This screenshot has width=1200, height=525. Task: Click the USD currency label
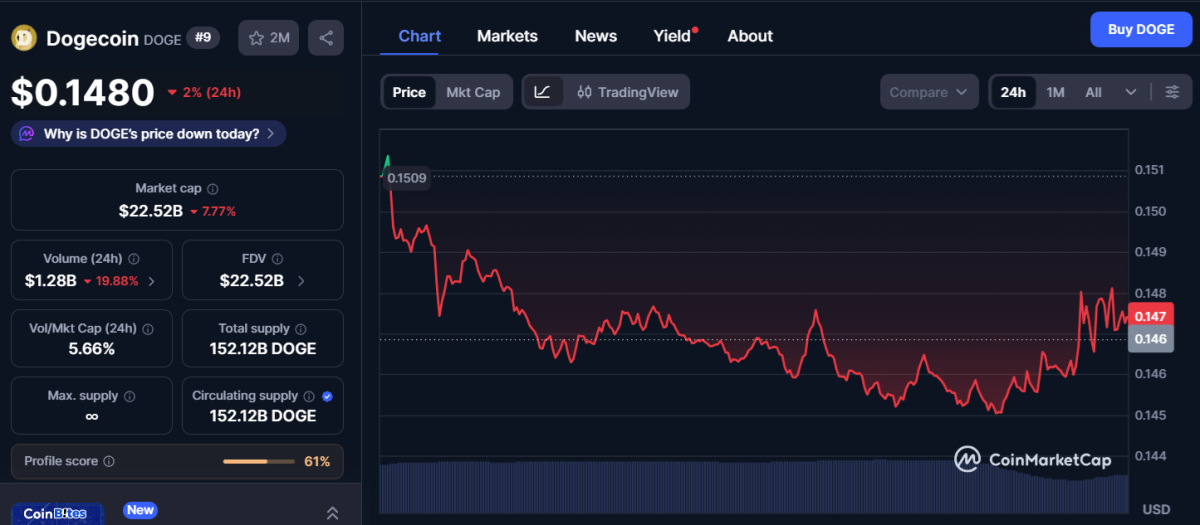tap(1156, 509)
